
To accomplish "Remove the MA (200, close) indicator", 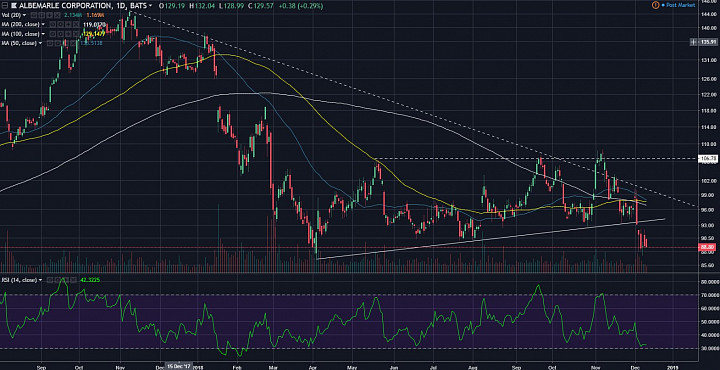I will (76, 24).
